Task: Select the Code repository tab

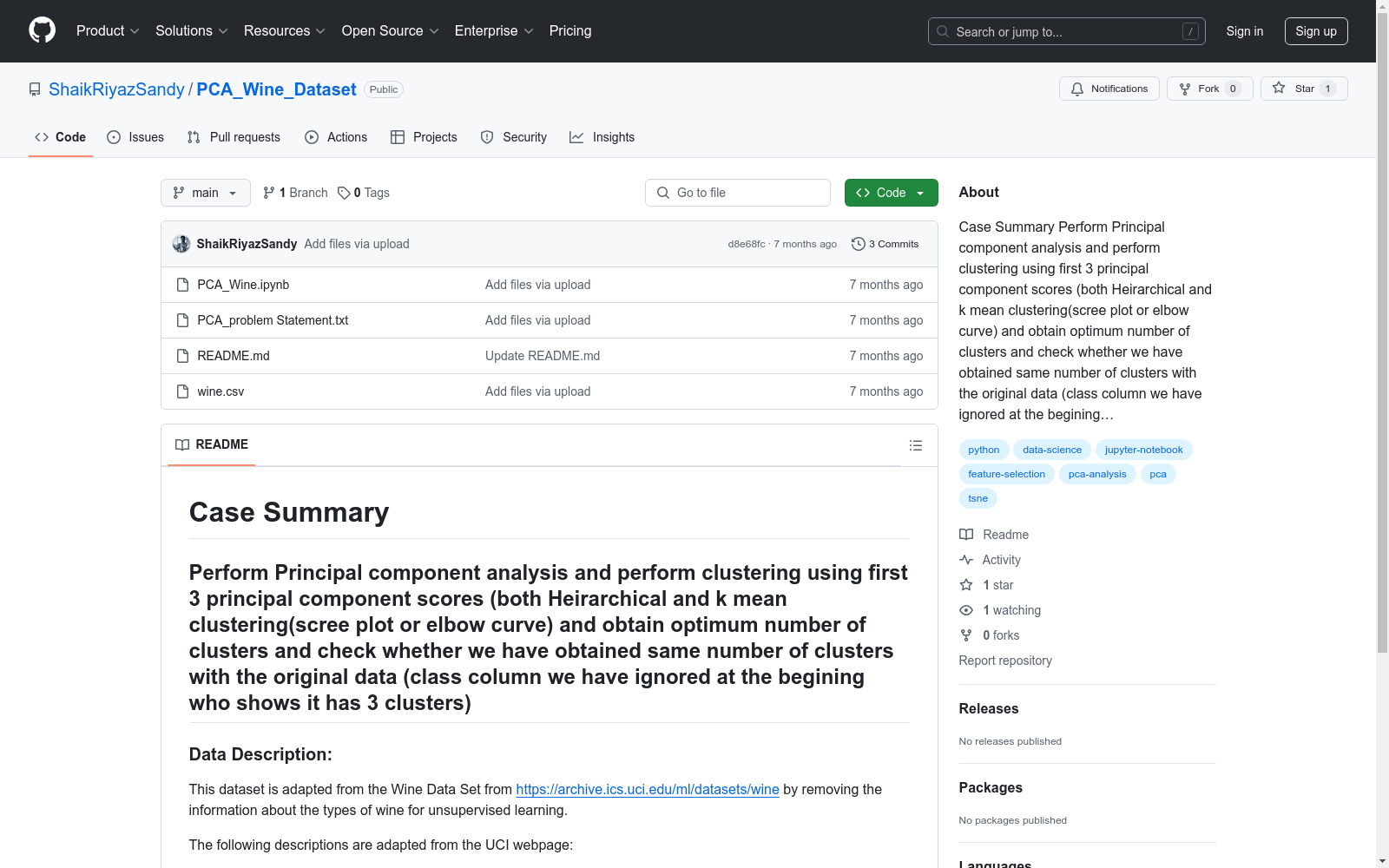Action: [61, 137]
